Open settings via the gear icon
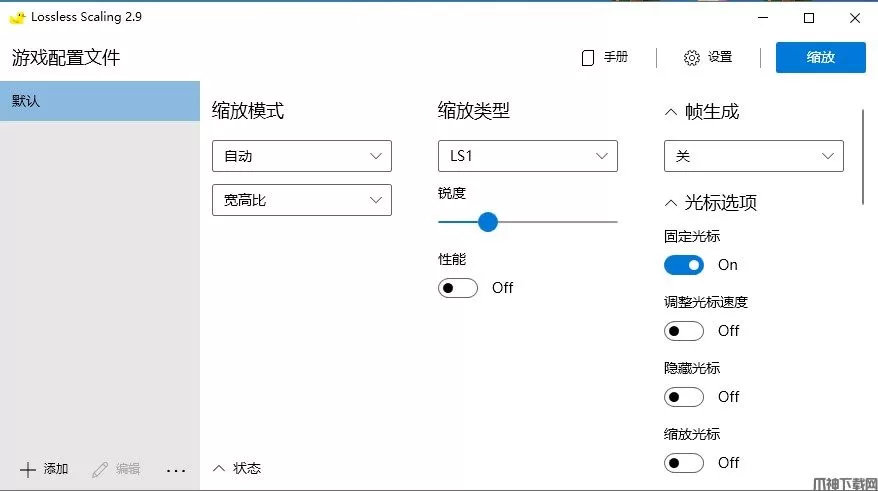Screen dimensions: 878x491 pyautogui.click(x=692, y=58)
